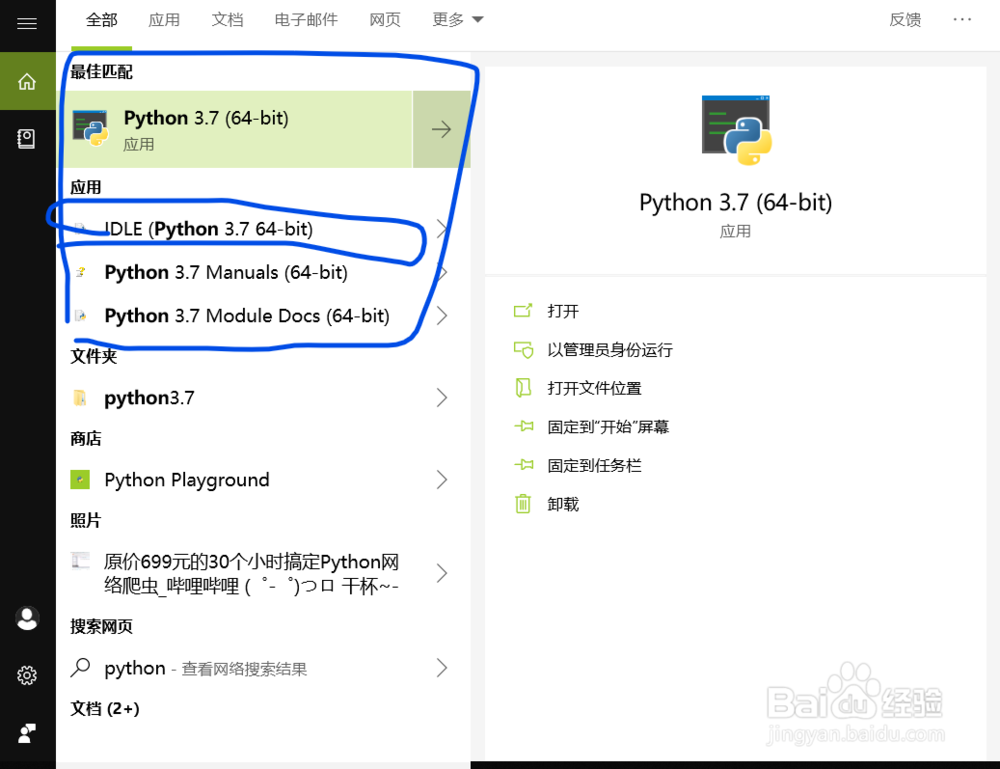
Task: Select the Home icon in sidebar
Action: [x=27, y=82]
